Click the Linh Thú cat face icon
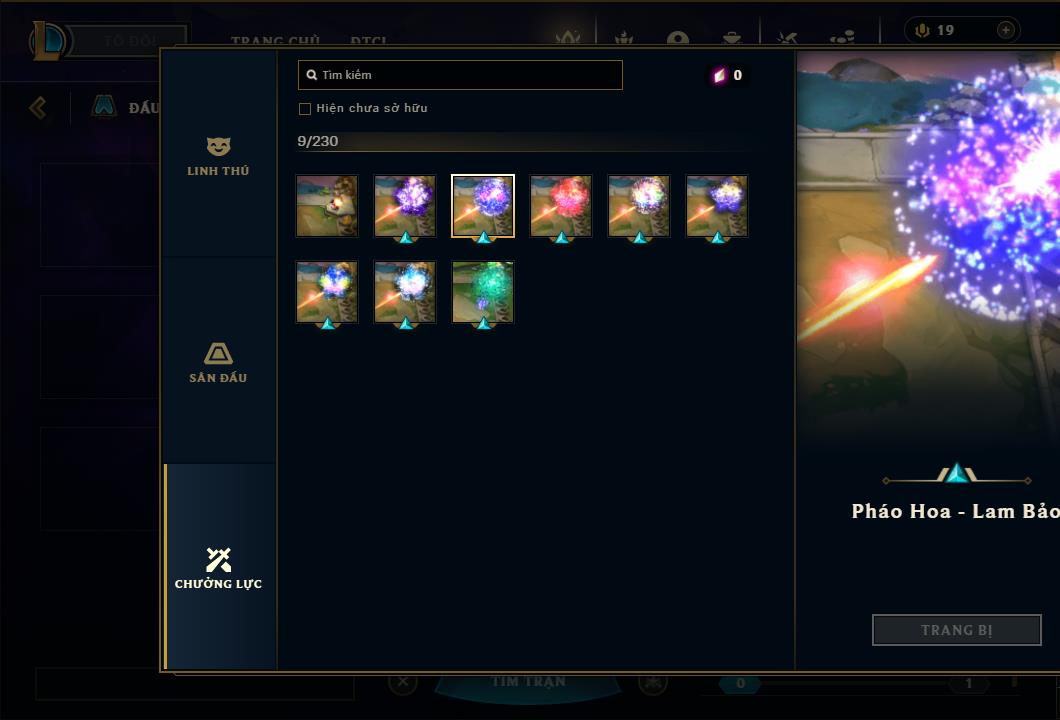The height and width of the screenshot is (720, 1060). point(218,146)
